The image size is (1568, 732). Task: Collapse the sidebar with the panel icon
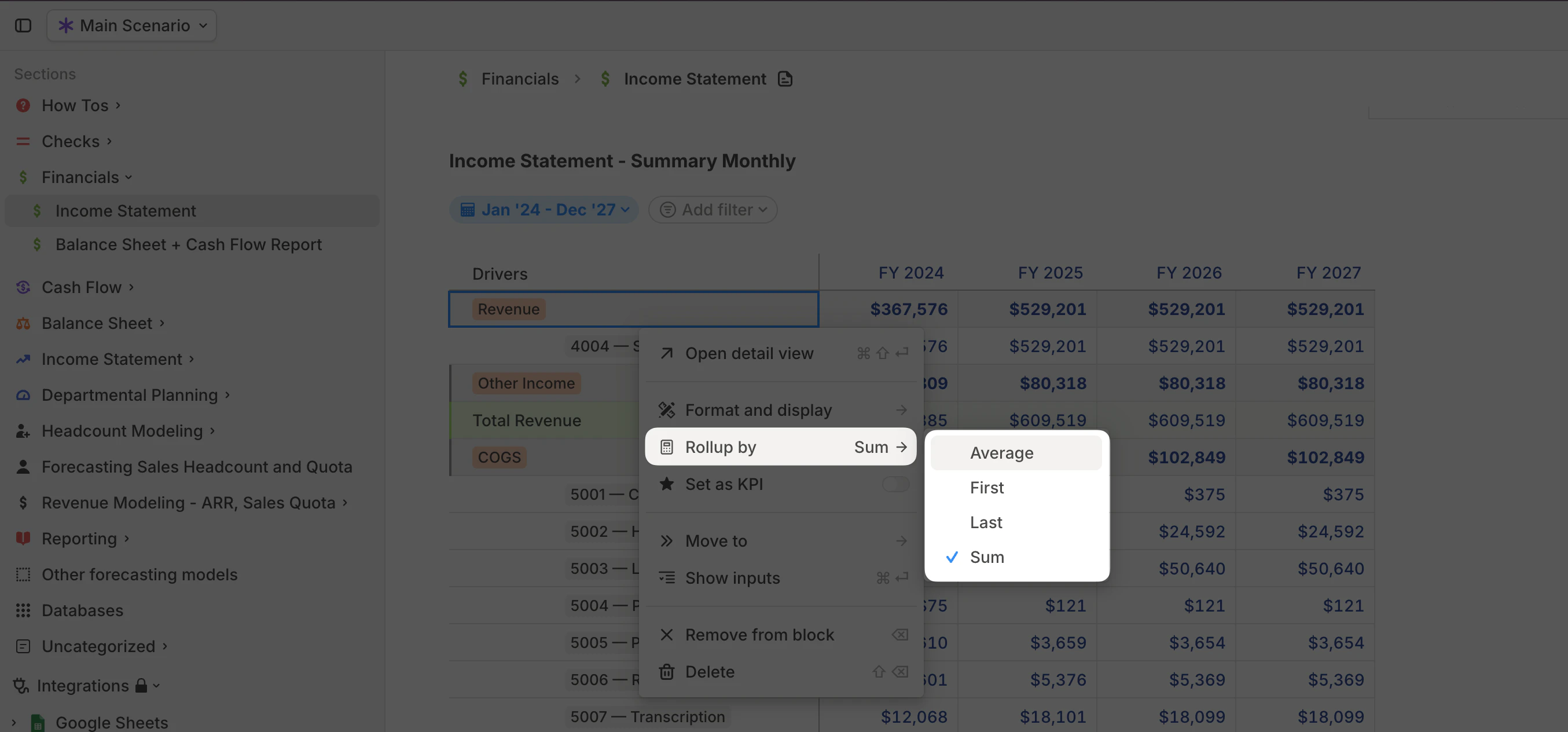pyautogui.click(x=23, y=25)
